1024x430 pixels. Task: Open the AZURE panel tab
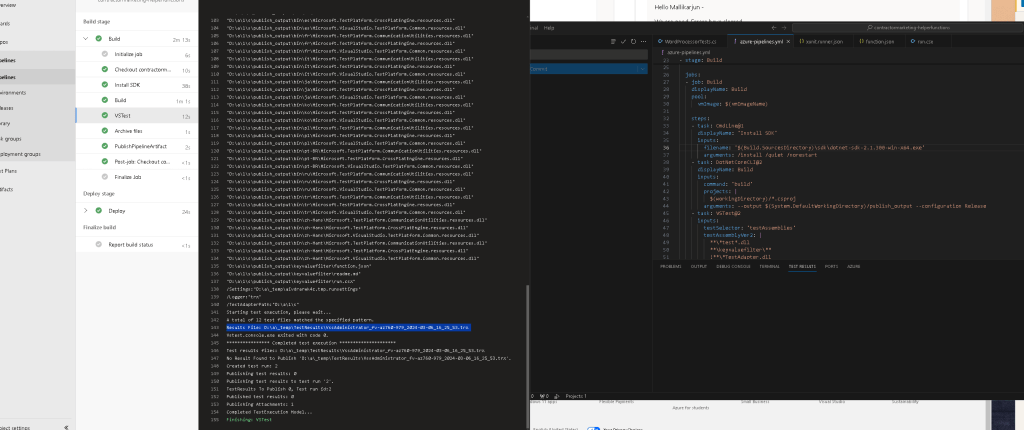[854, 267]
